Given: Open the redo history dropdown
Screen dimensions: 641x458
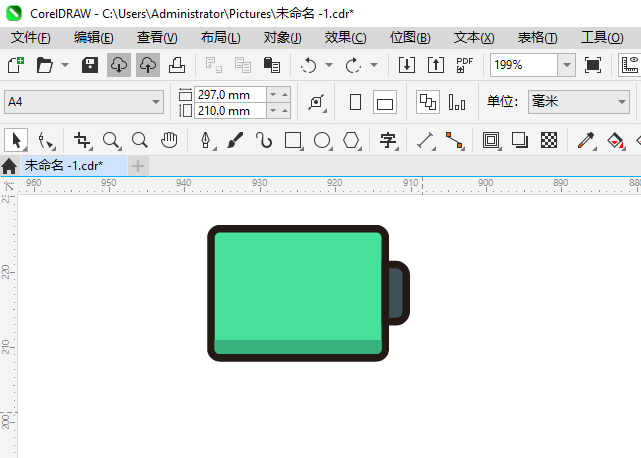Looking at the screenshot, I should coord(374,65).
